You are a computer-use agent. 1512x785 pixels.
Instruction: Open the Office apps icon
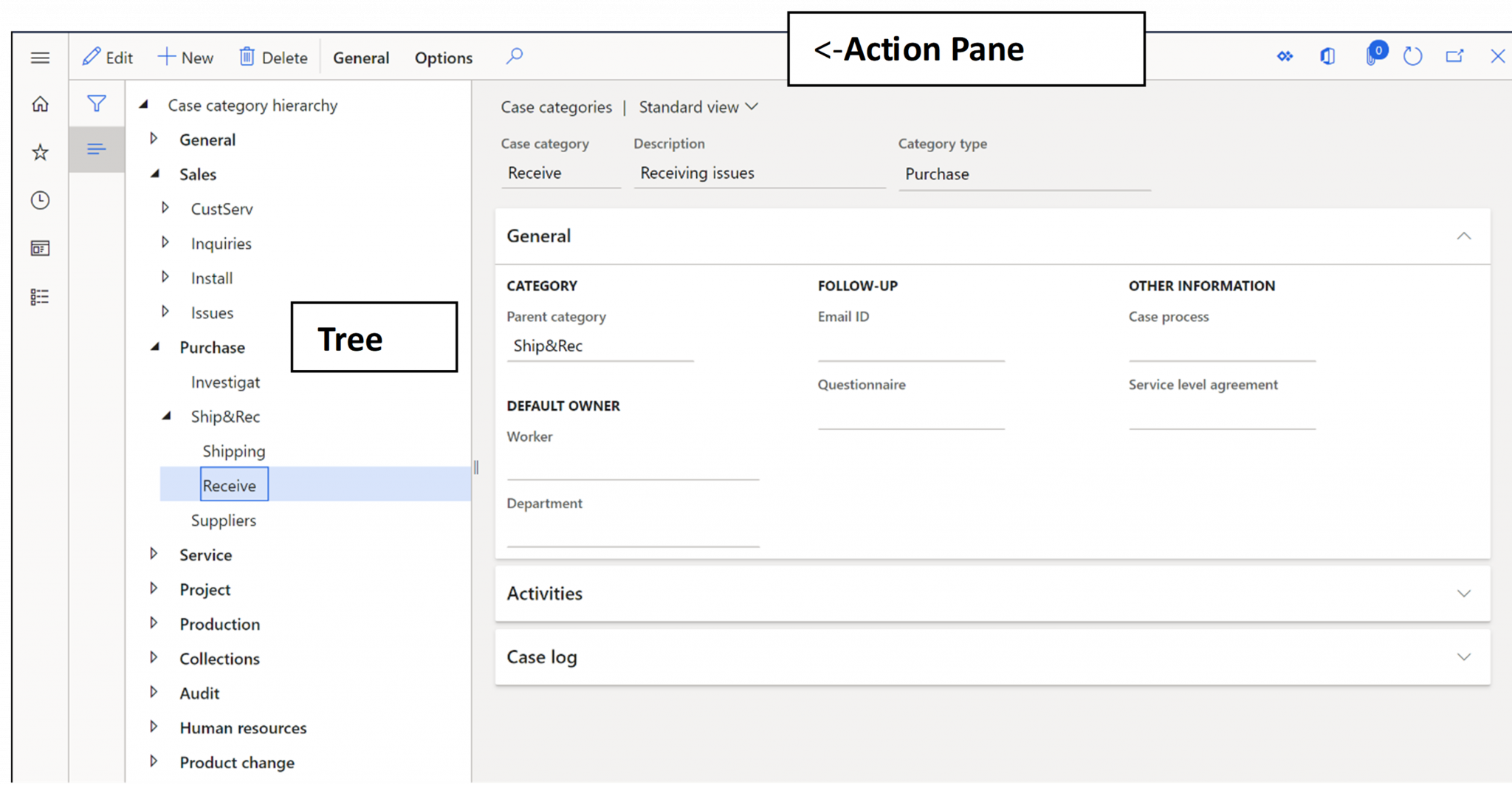1327,56
